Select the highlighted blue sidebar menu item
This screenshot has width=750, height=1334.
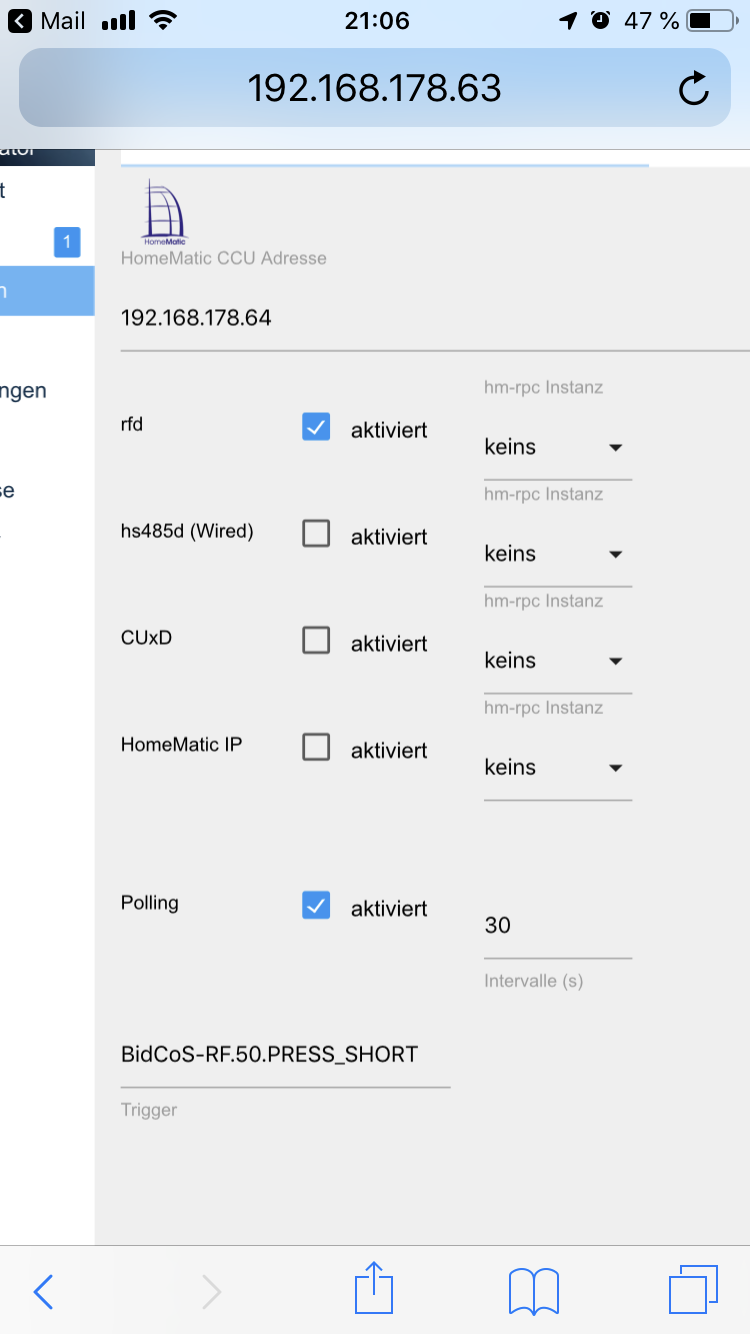[x=47, y=291]
